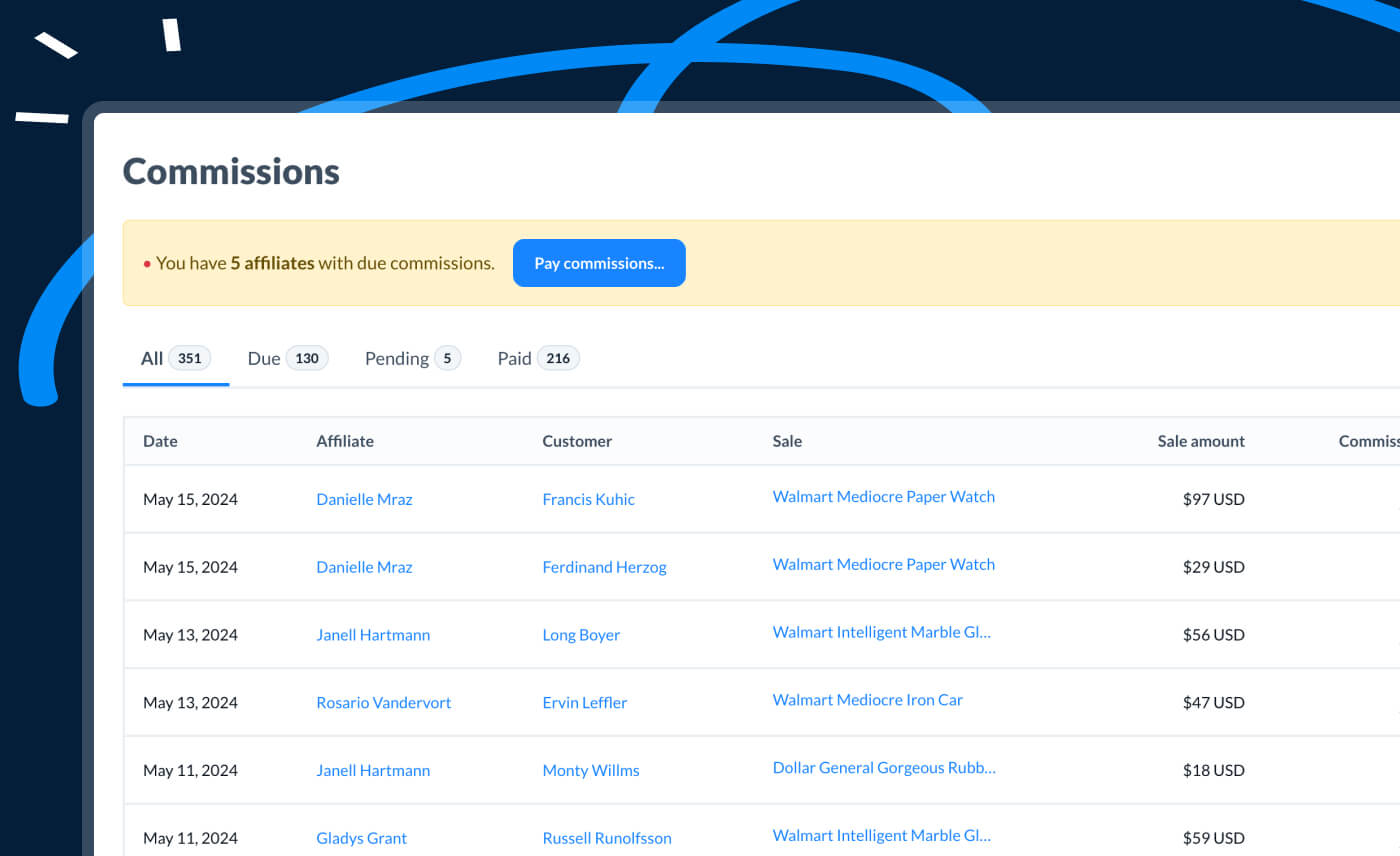Open affiliate Danielle Mraz in Francis Kuhic row

coord(364,499)
